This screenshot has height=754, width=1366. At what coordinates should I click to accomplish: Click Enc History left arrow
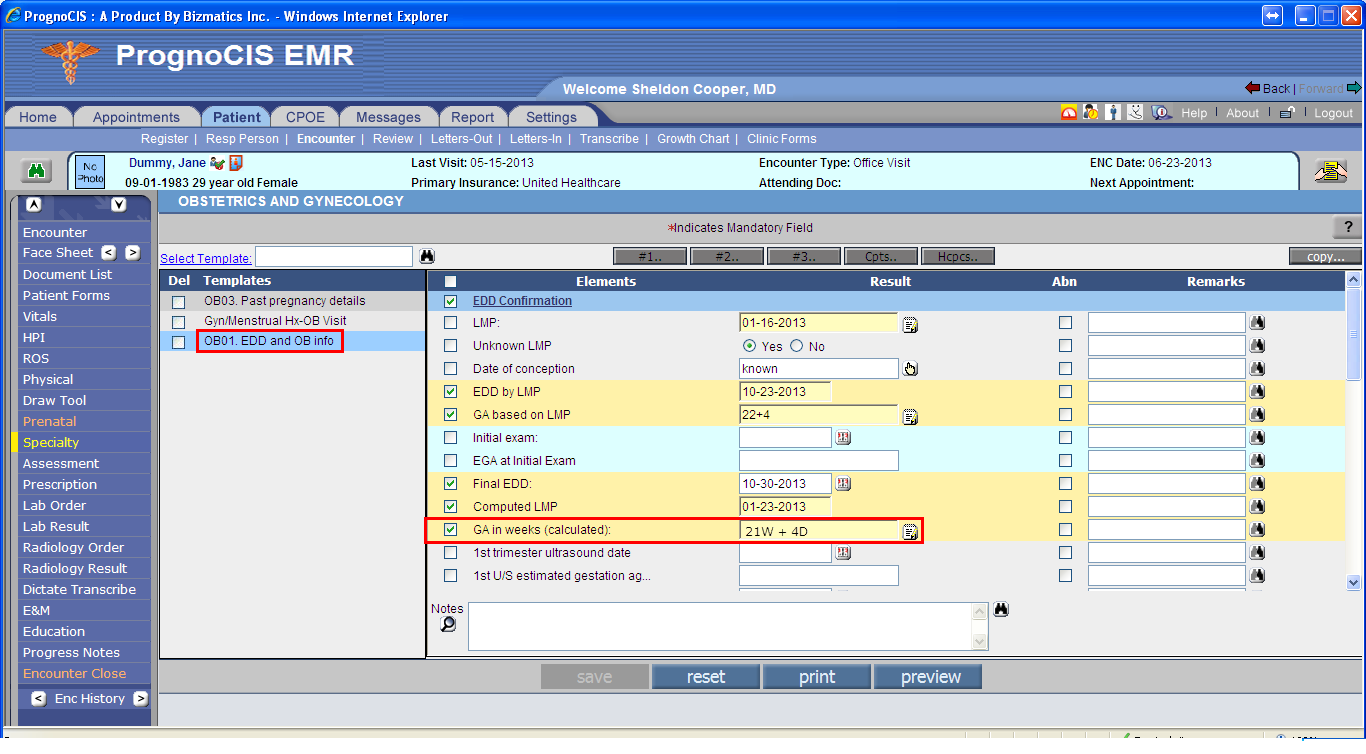[39, 699]
